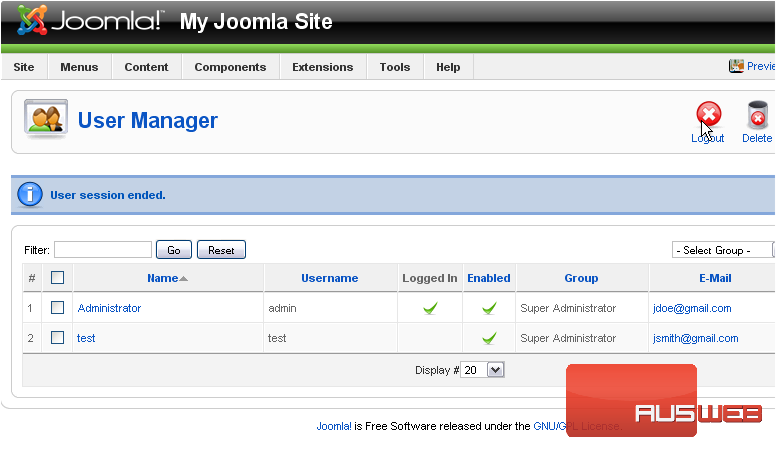The width and height of the screenshot is (776, 450).
Task: Open the Display # dropdown arrow
Action: point(495,370)
